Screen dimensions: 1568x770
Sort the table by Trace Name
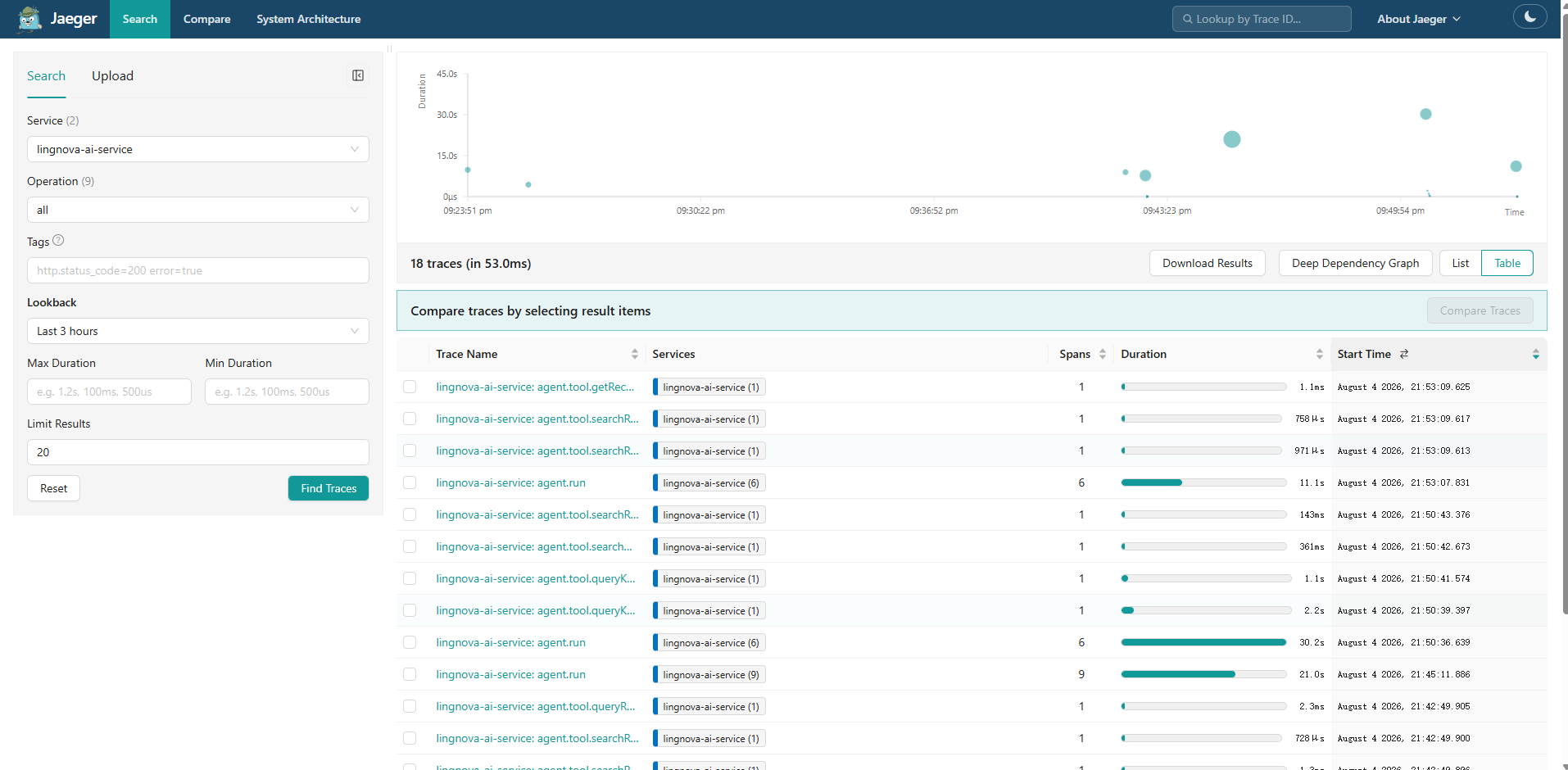[x=634, y=354]
